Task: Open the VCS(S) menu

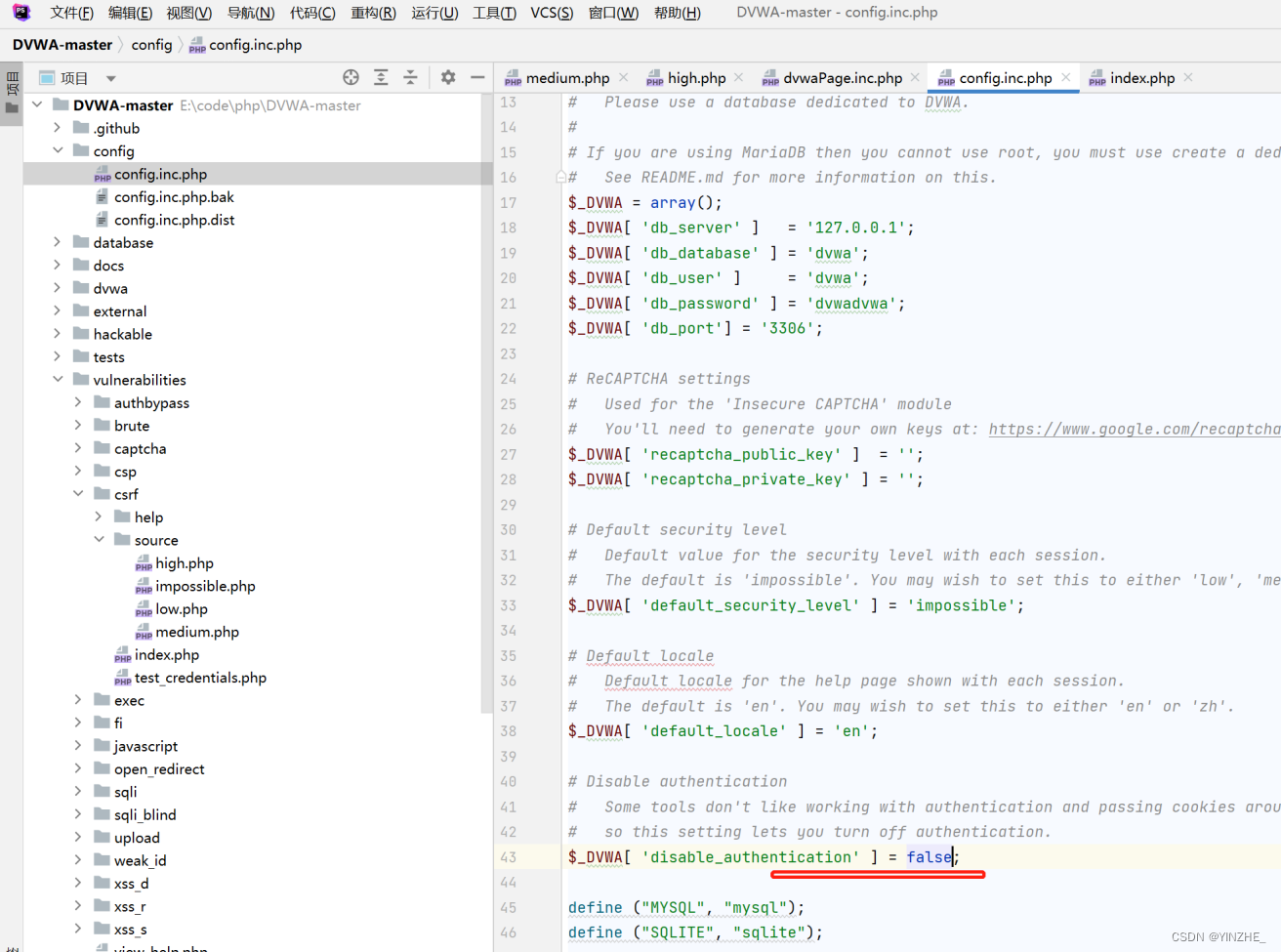Action: pos(552,13)
